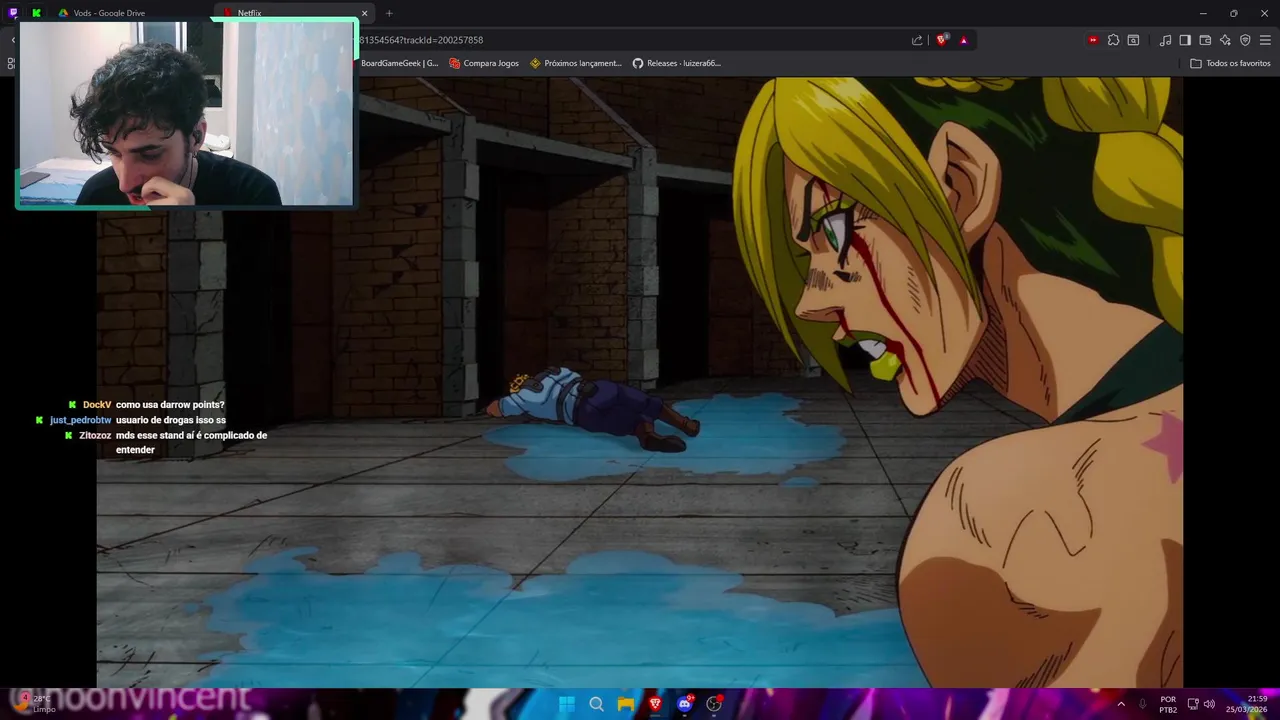Click message 'usuario de drogas isso ss'
The image size is (1280, 720).
point(171,420)
